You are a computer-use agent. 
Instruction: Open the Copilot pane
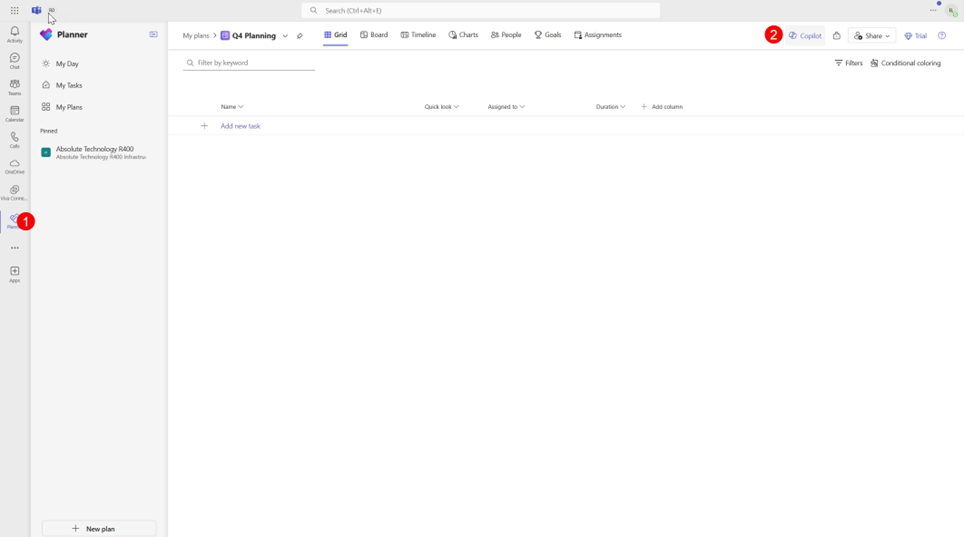coord(805,36)
